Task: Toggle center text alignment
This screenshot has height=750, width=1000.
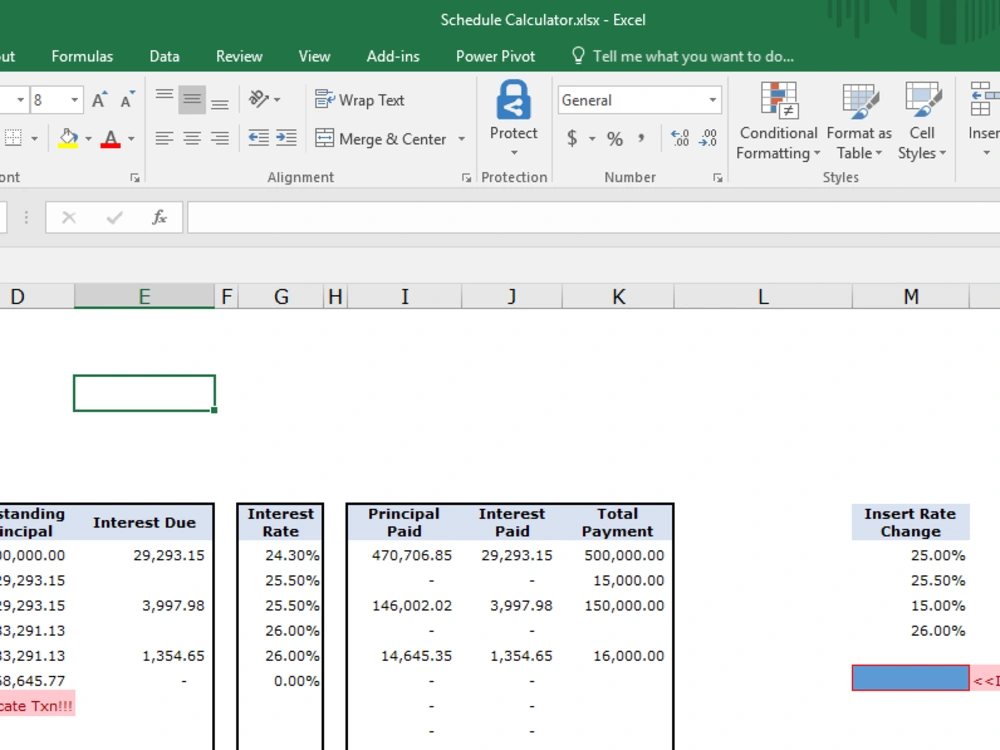Action: tap(191, 138)
